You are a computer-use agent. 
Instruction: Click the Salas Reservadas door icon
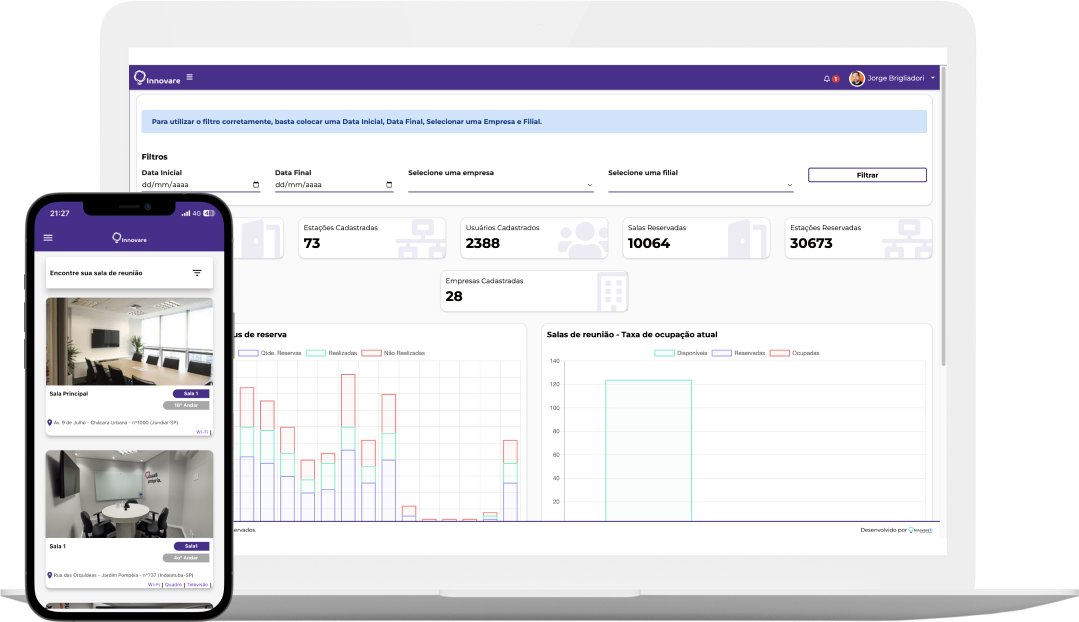pyautogui.click(x=747, y=239)
